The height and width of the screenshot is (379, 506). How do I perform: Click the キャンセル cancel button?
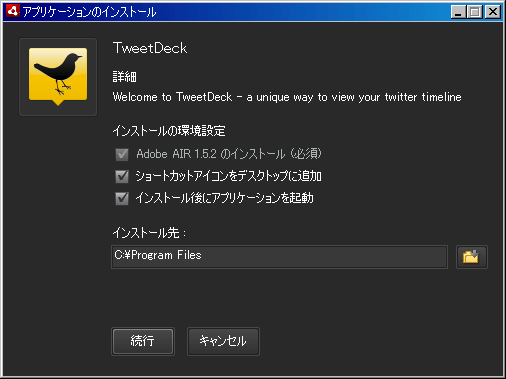[223, 341]
